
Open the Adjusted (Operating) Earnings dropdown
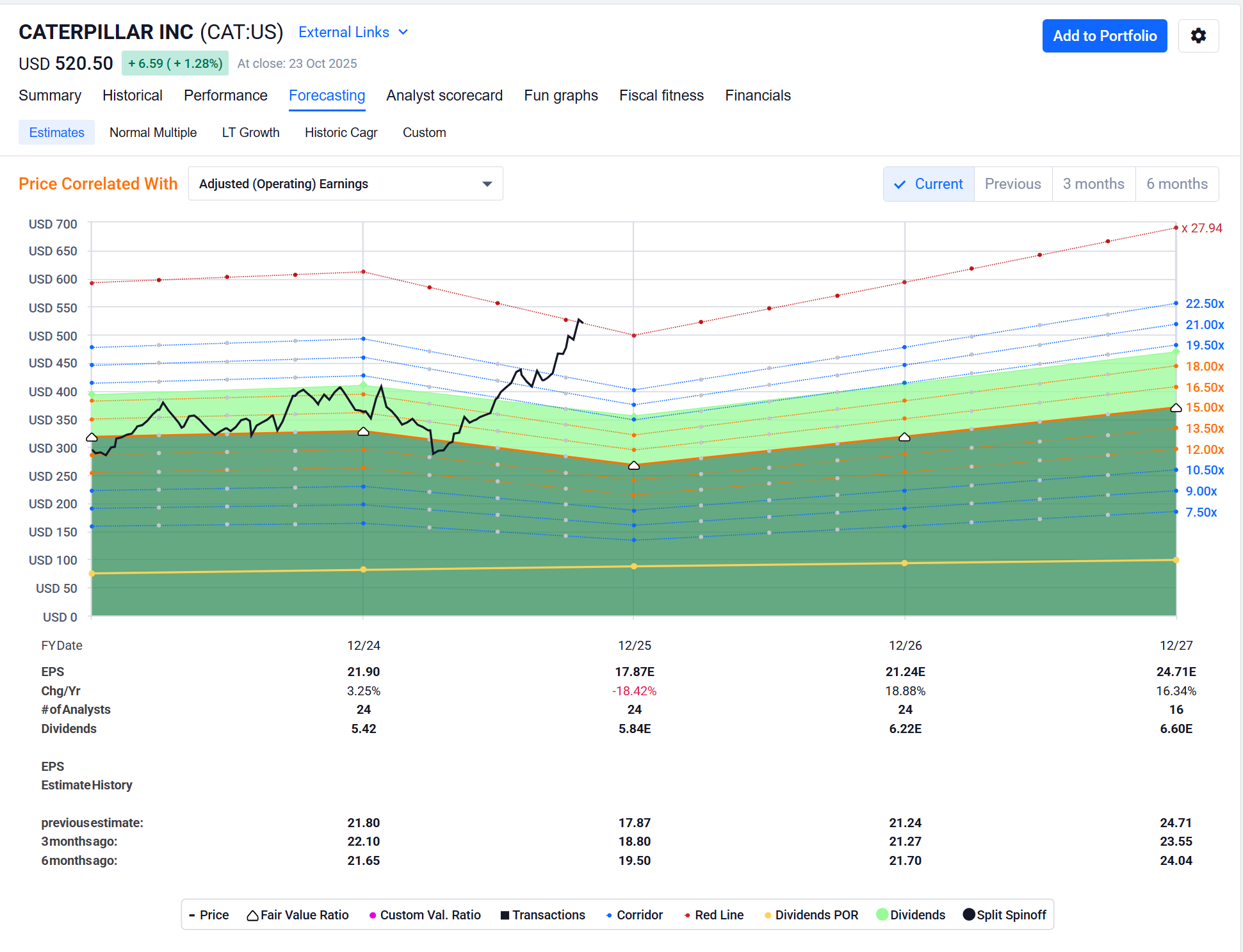coord(346,184)
